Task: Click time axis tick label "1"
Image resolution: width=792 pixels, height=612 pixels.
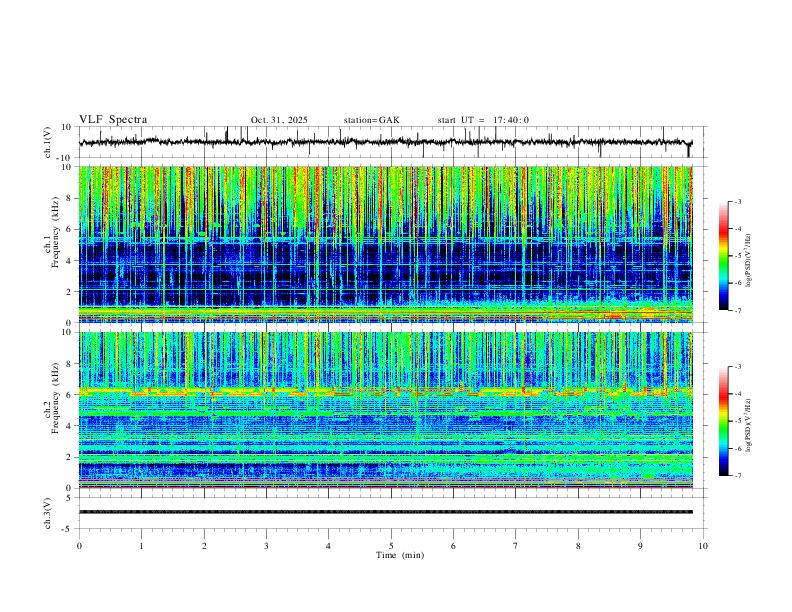Action: pos(141,546)
